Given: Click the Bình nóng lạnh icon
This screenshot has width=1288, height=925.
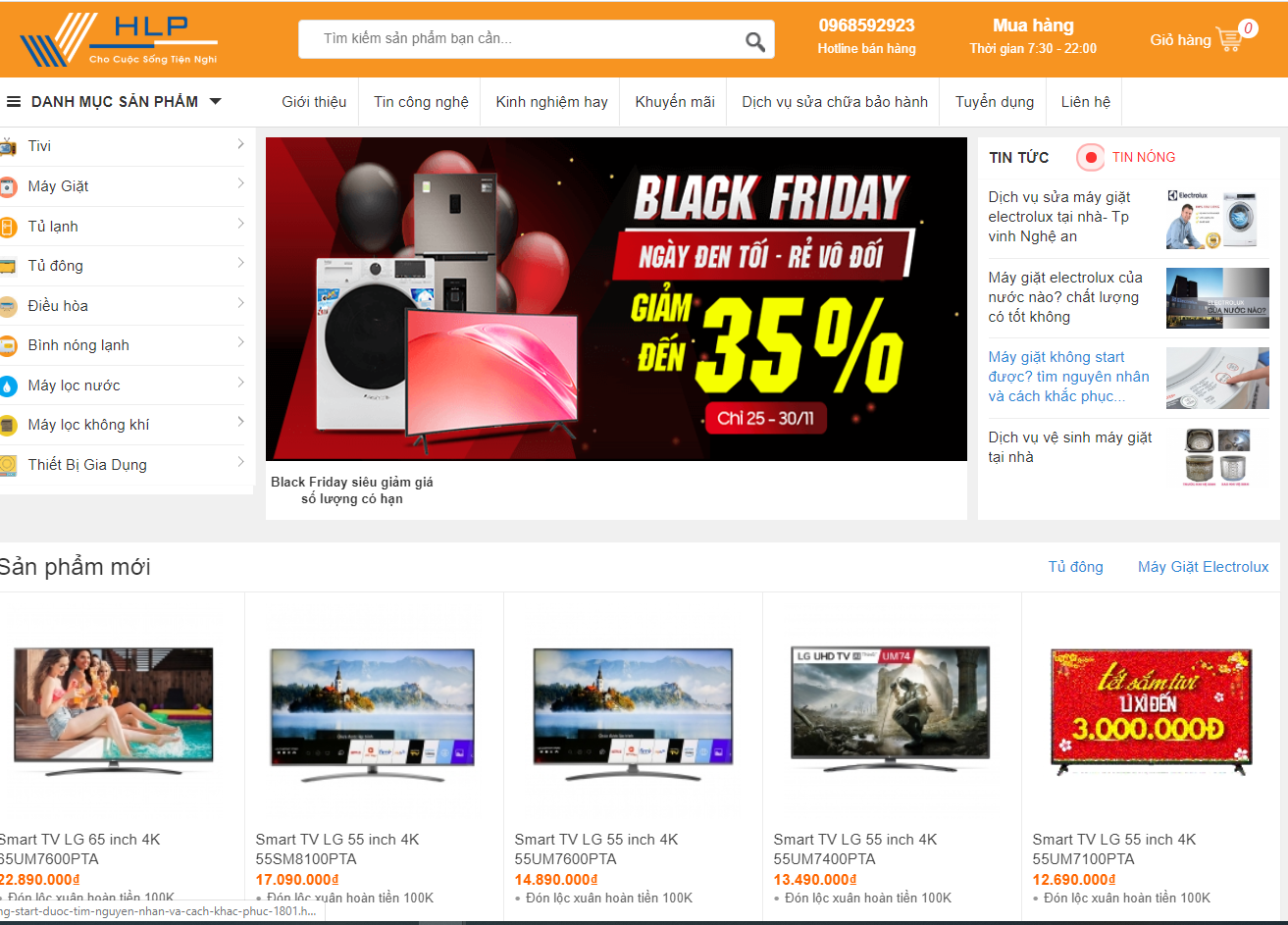Looking at the screenshot, I should pyautogui.click(x=7, y=345).
